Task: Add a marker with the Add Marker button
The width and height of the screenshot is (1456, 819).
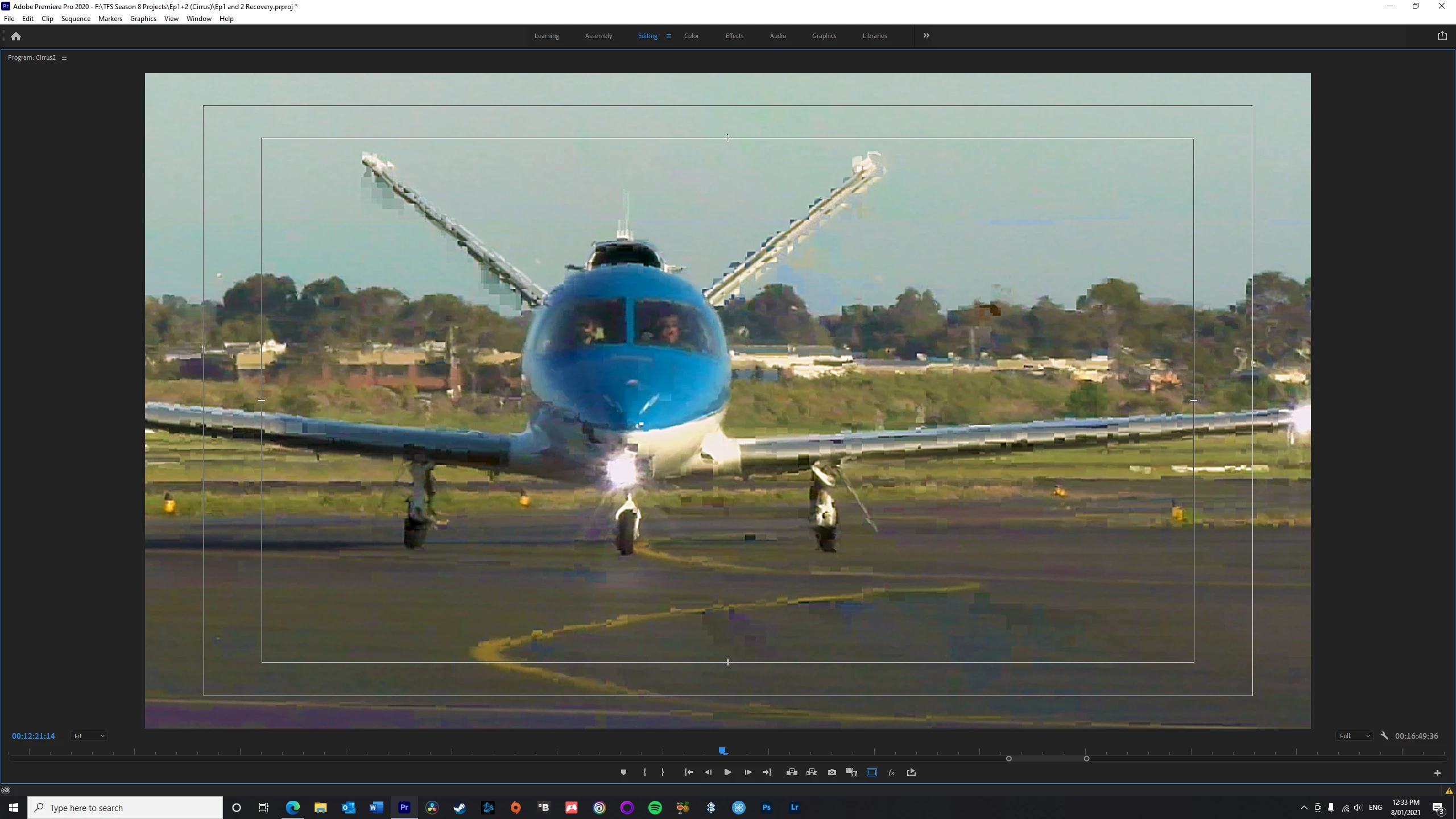Action: click(623, 772)
